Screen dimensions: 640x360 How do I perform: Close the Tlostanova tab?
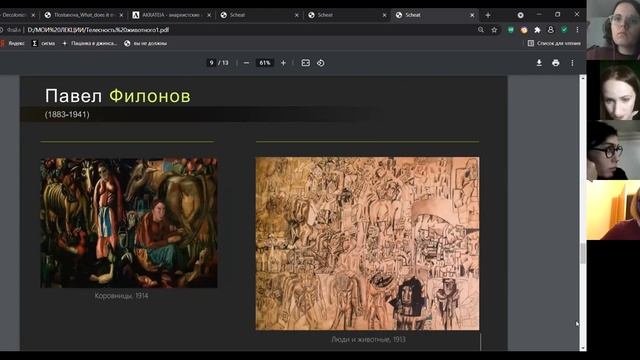pos(121,15)
